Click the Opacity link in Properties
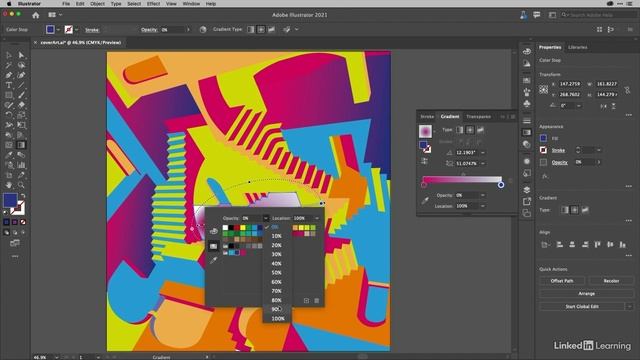Screen dimensions: 640x360 (560, 162)
